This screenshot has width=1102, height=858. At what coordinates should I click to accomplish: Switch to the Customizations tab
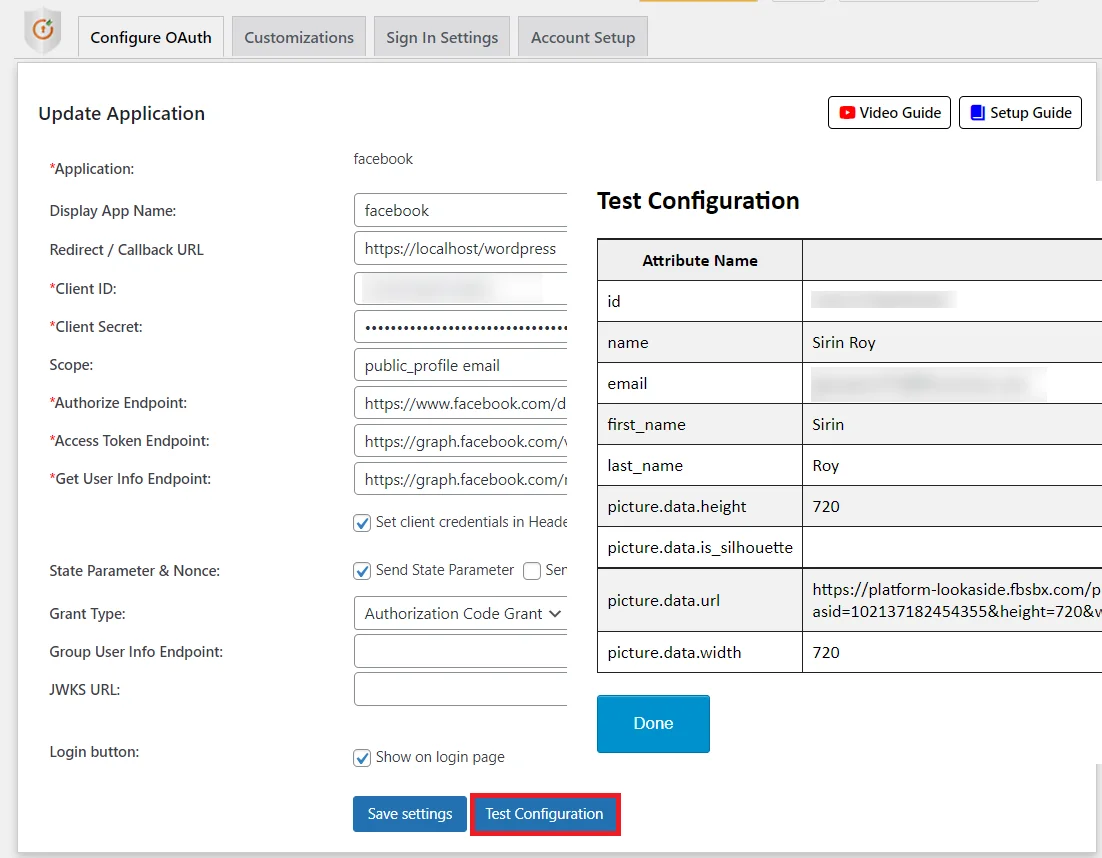point(299,37)
